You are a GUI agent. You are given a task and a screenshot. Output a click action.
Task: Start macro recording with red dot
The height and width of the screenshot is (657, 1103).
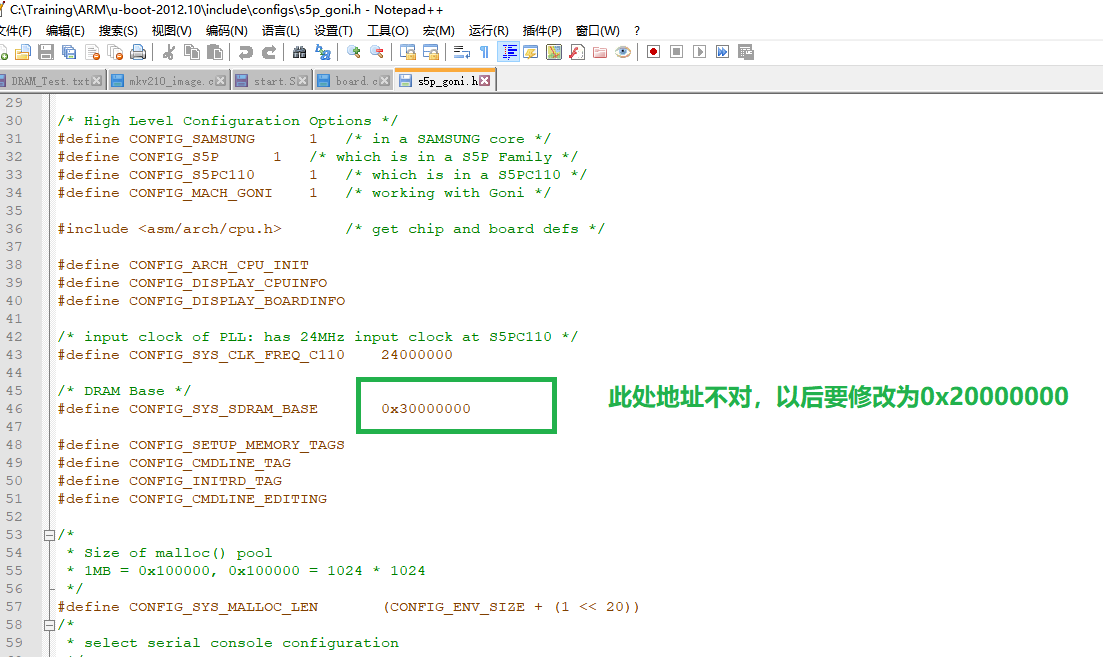click(653, 52)
